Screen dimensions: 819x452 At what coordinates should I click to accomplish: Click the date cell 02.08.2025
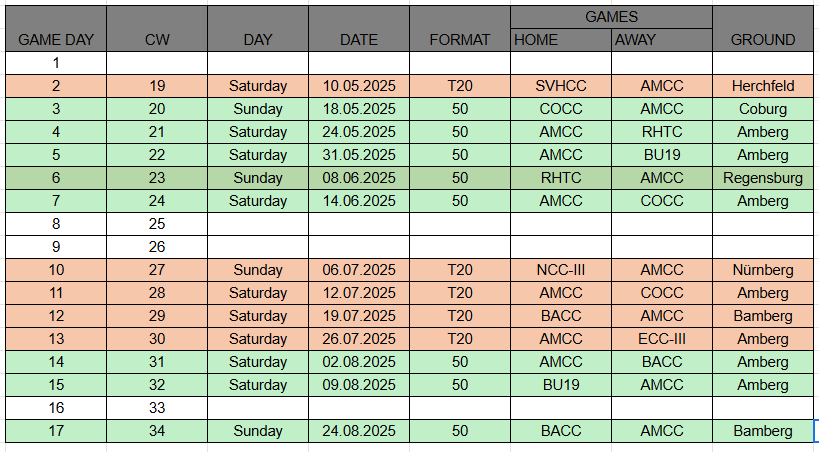pyautogui.click(x=359, y=362)
